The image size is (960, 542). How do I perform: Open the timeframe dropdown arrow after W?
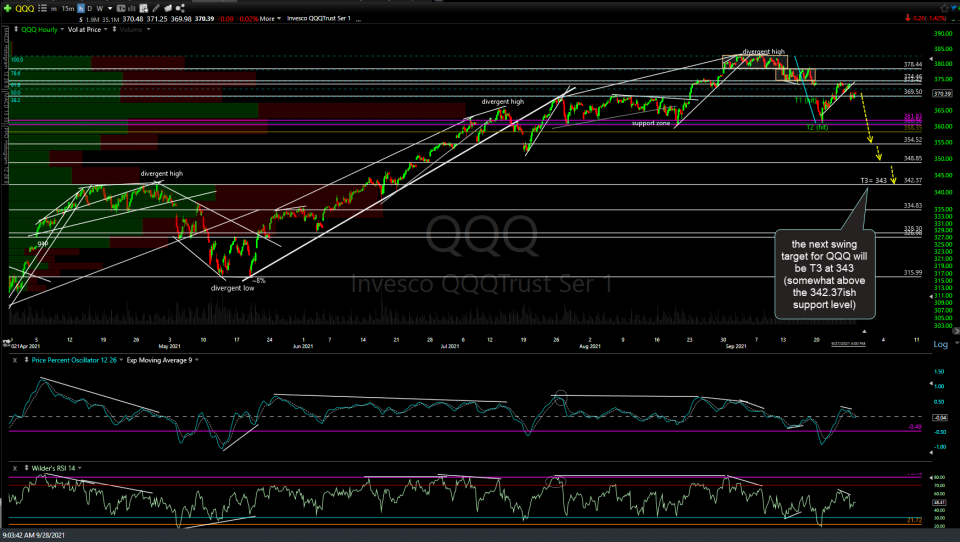point(110,9)
